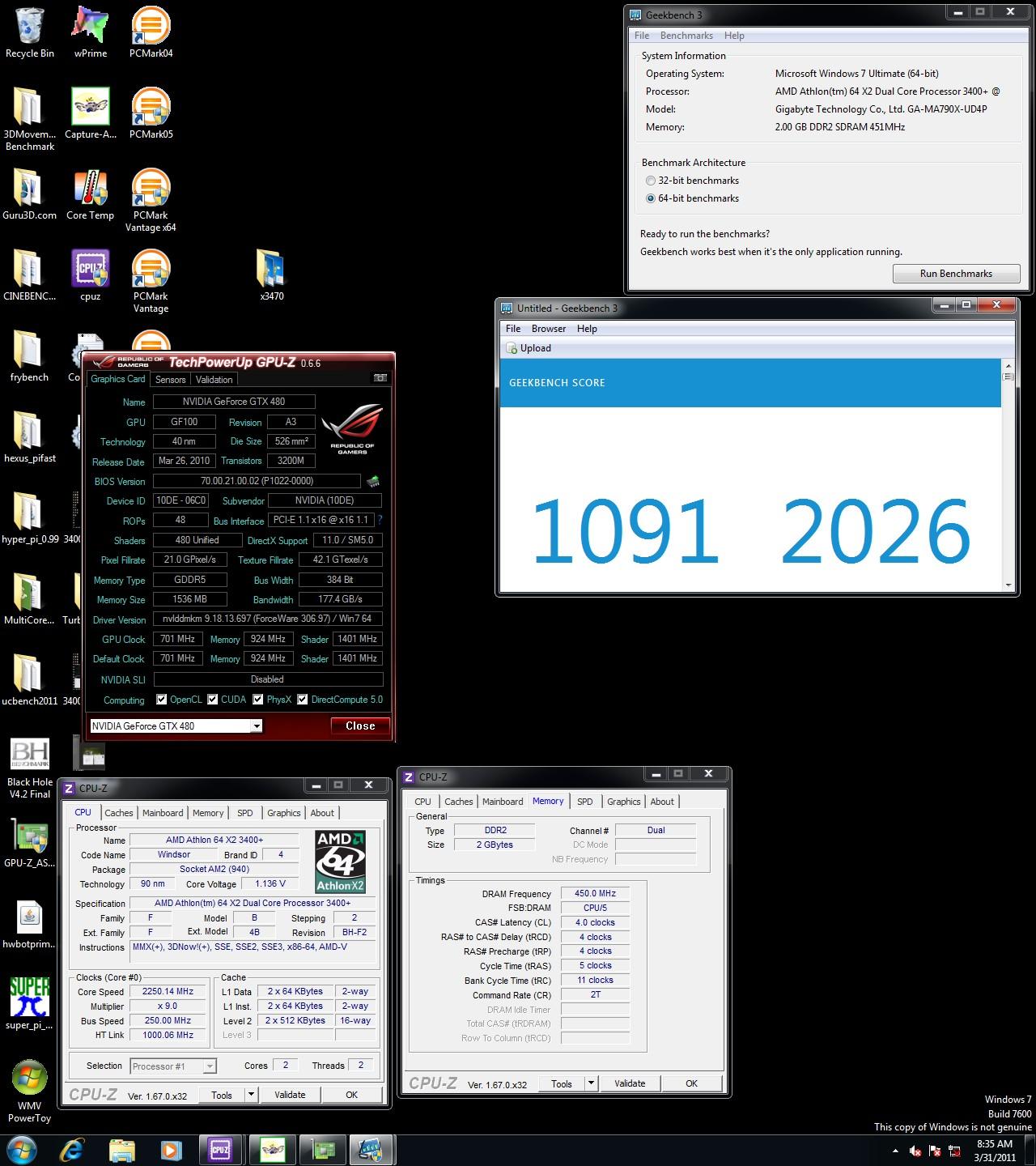Click OK in CPU-Z Athlon-logo window
This screenshot has height=1166, width=1036.
tap(351, 1095)
